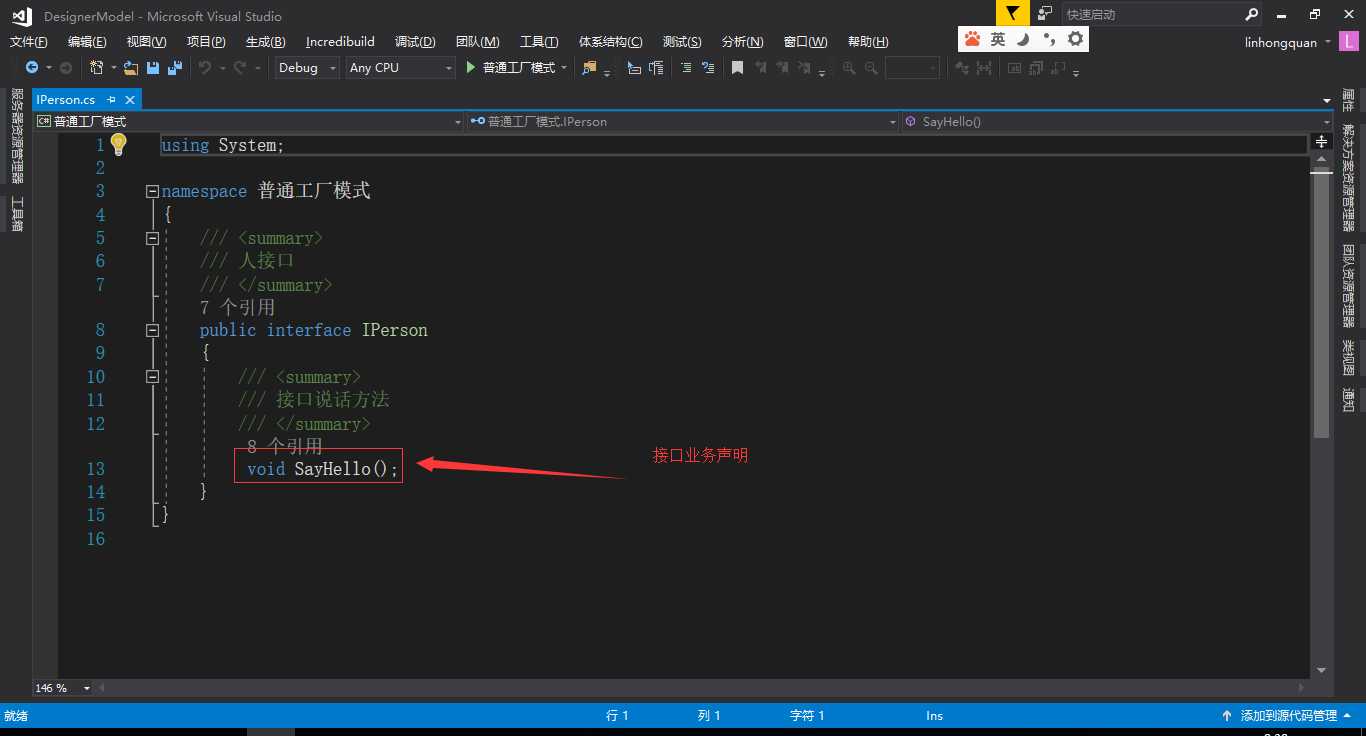Image resolution: width=1366 pixels, height=736 pixels.
Task: Click the find in files toolbar icon
Action: (x=589, y=67)
